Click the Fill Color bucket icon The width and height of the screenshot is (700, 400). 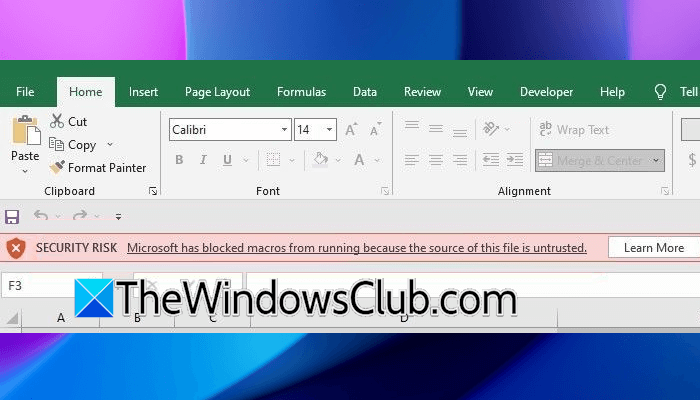click(x=320, y=159)
